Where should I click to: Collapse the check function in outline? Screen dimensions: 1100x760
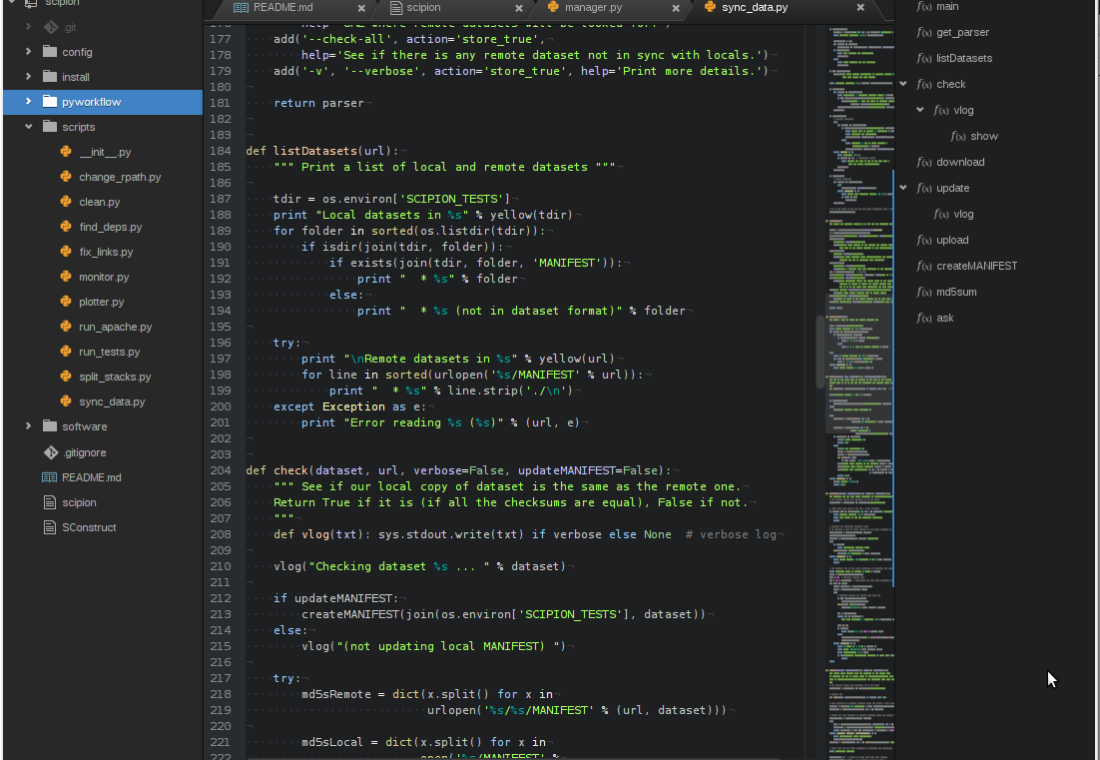click(x=904, y=84)
